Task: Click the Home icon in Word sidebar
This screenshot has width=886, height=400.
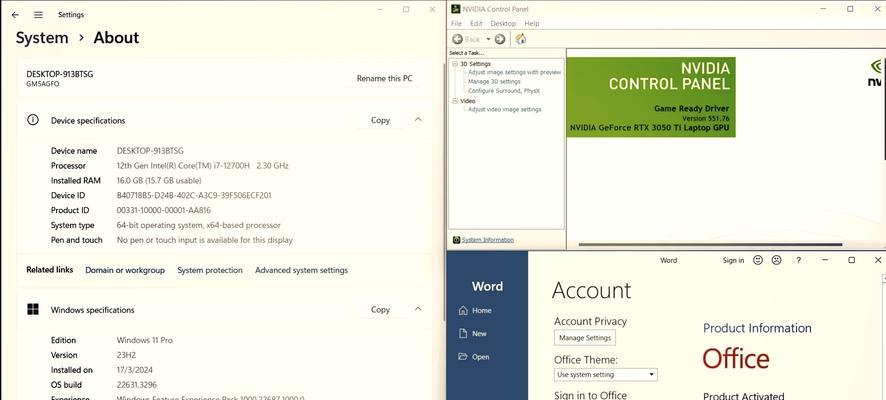Action: [x=463, y=310]
